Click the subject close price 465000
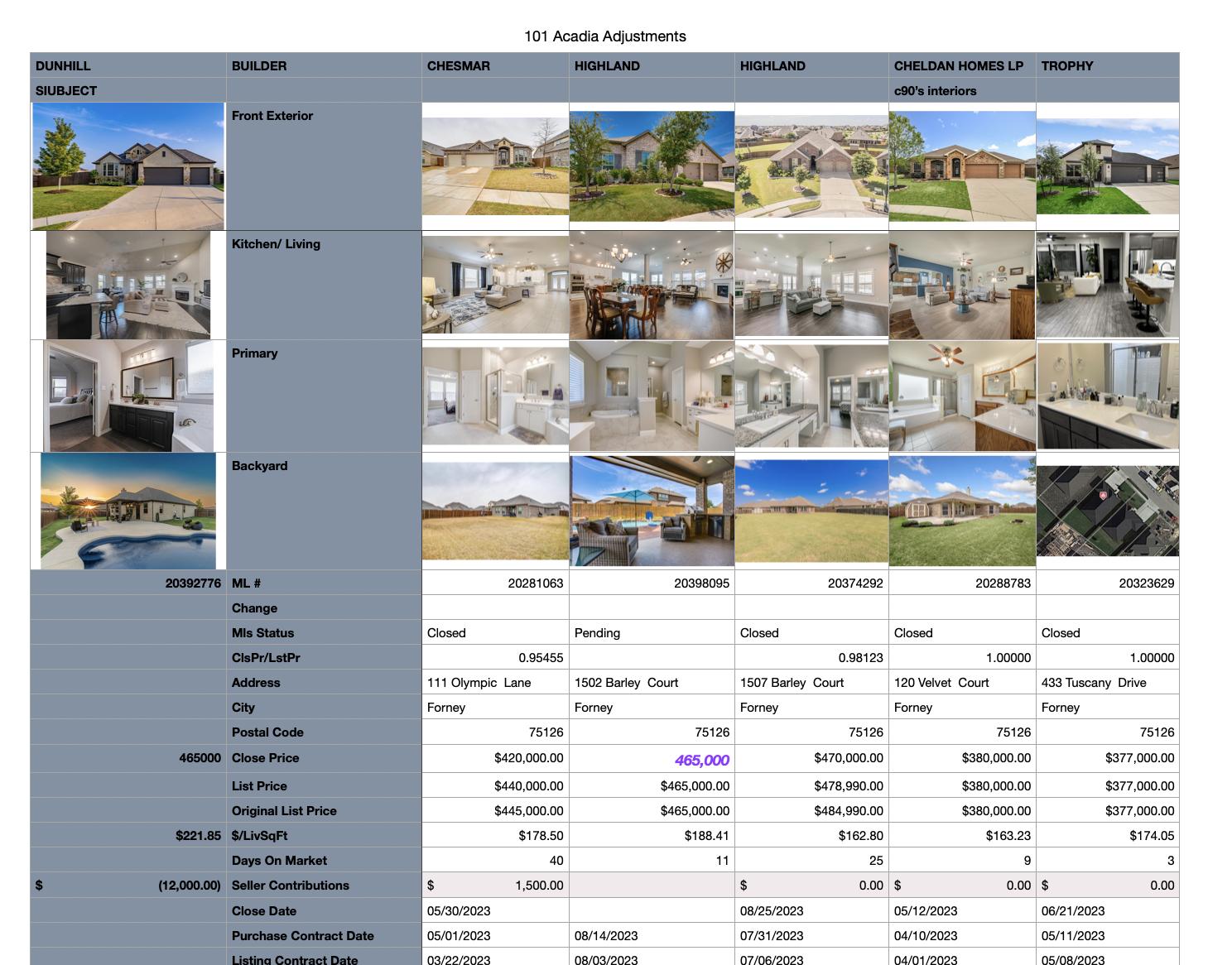Image resolution: width=1232 pixels, height=965 pixels. pos(200,758)
